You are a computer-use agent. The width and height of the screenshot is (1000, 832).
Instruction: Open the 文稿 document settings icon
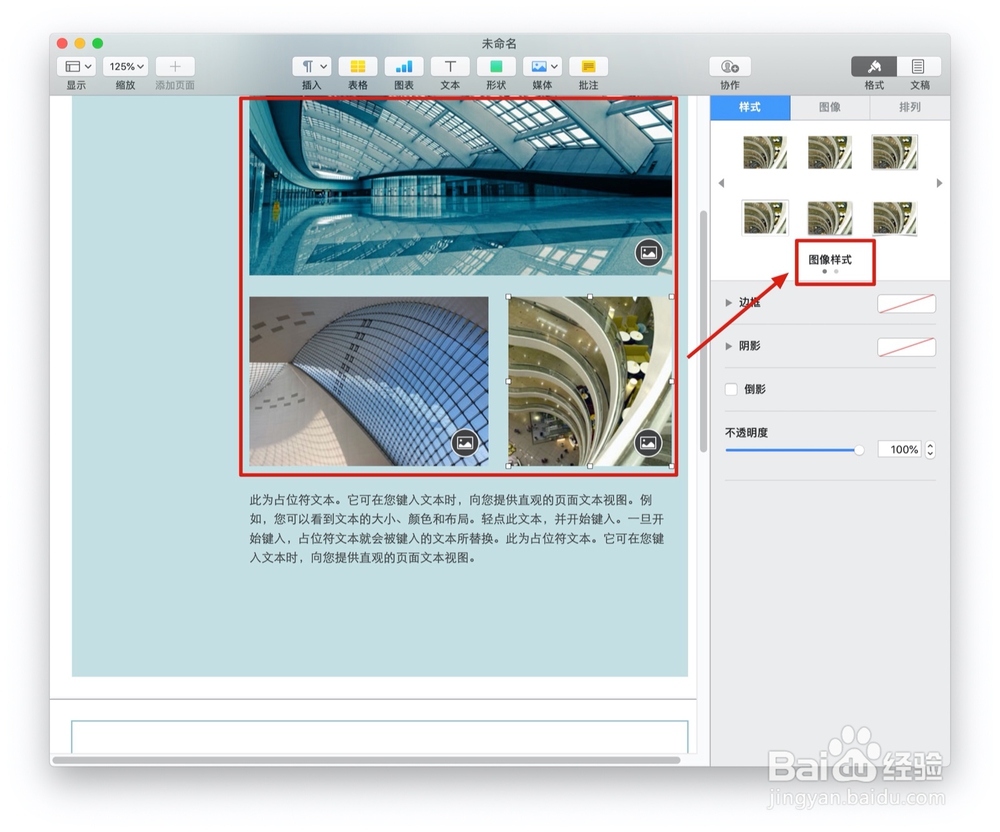pos(919,68)
